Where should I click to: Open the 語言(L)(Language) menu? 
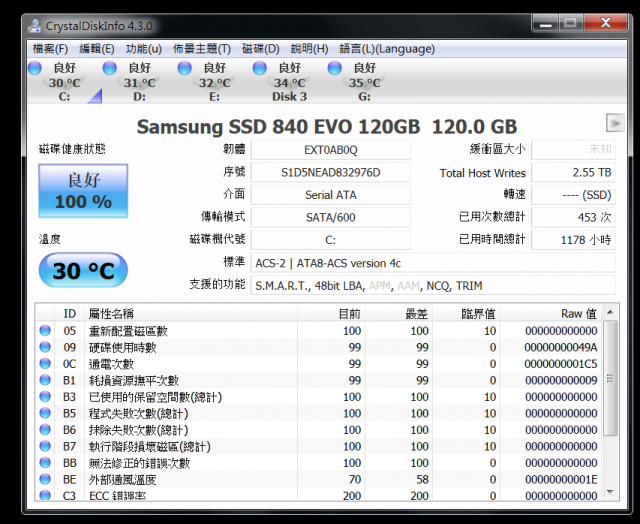pos(387,49)
